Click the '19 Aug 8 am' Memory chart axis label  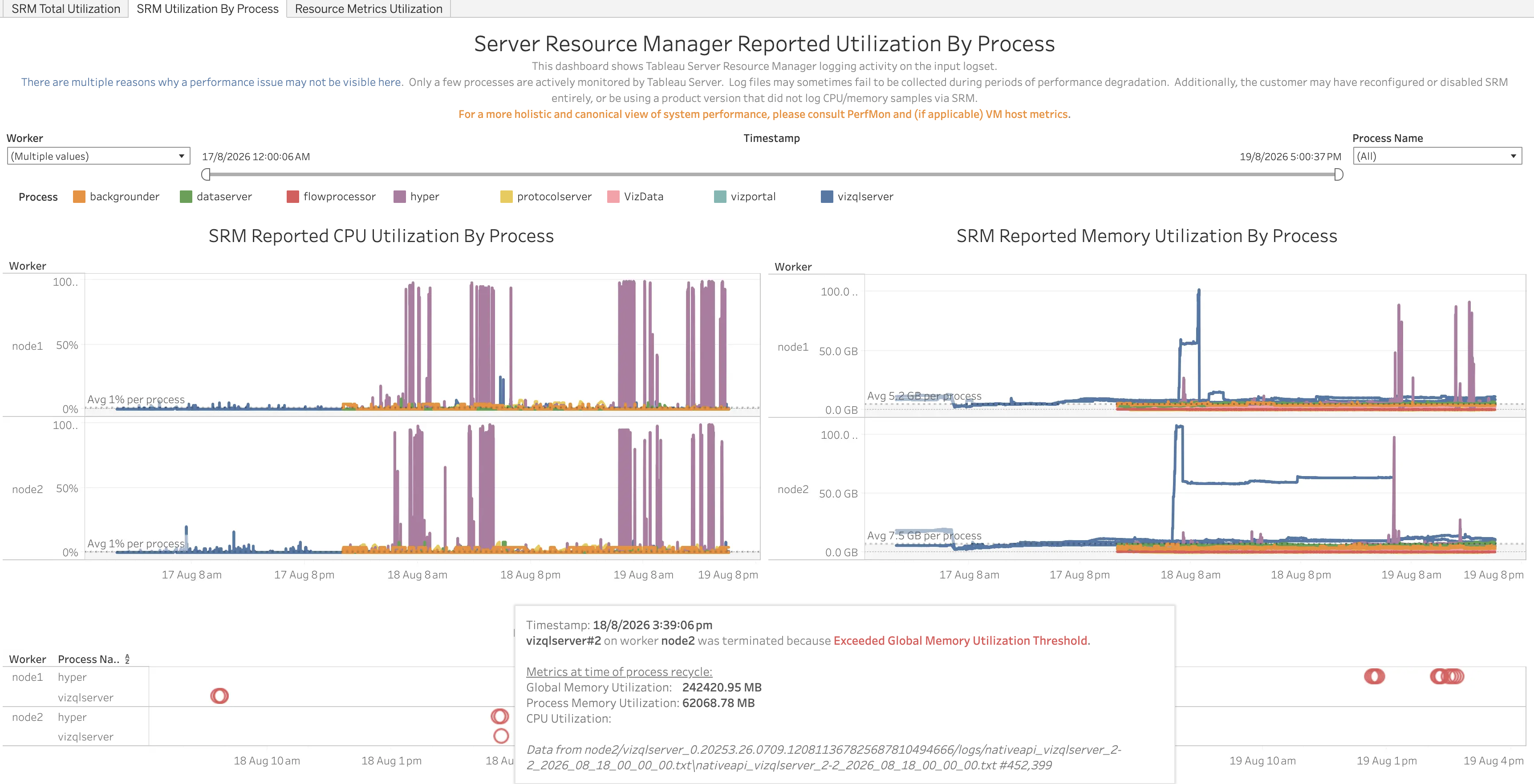click(x=1411, y=575)
